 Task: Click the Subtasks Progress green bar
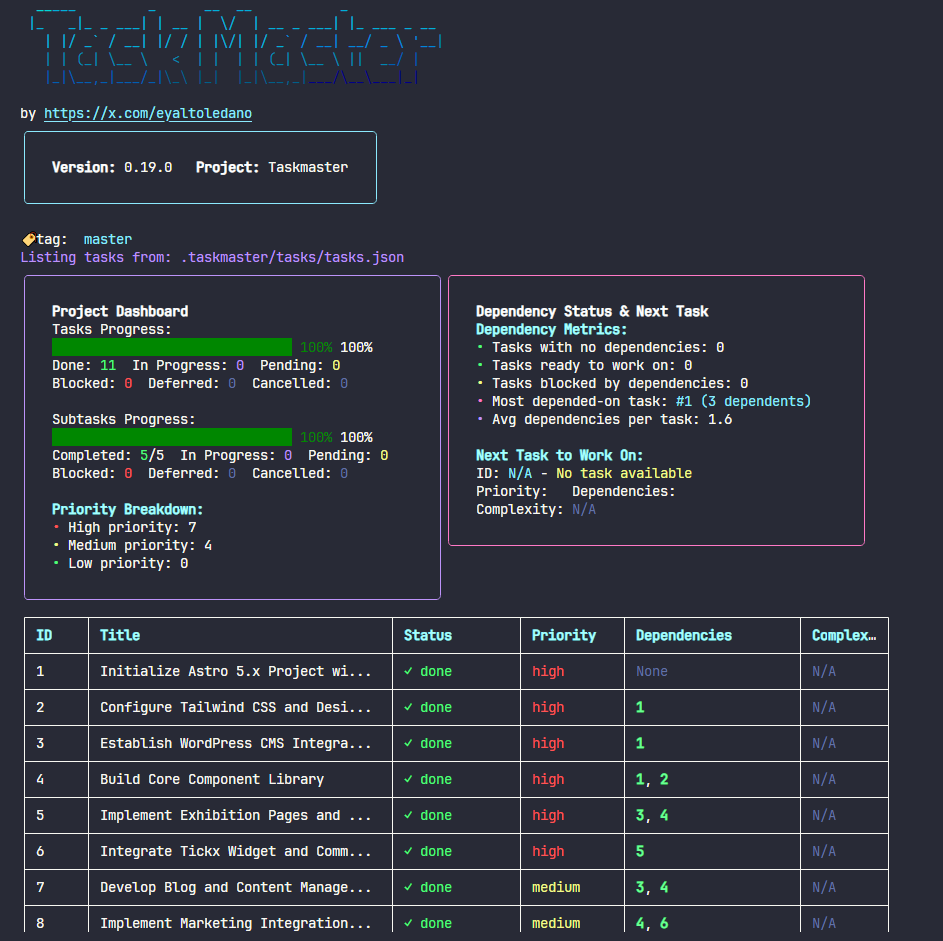click(172, 437)
